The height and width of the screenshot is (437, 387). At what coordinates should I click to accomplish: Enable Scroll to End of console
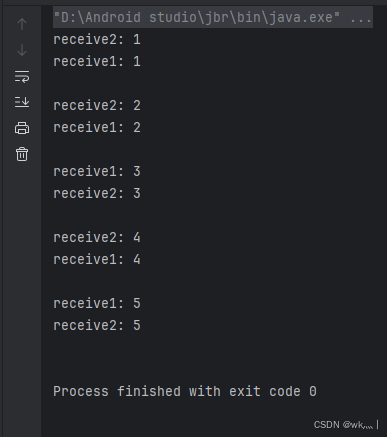point(22,102)
